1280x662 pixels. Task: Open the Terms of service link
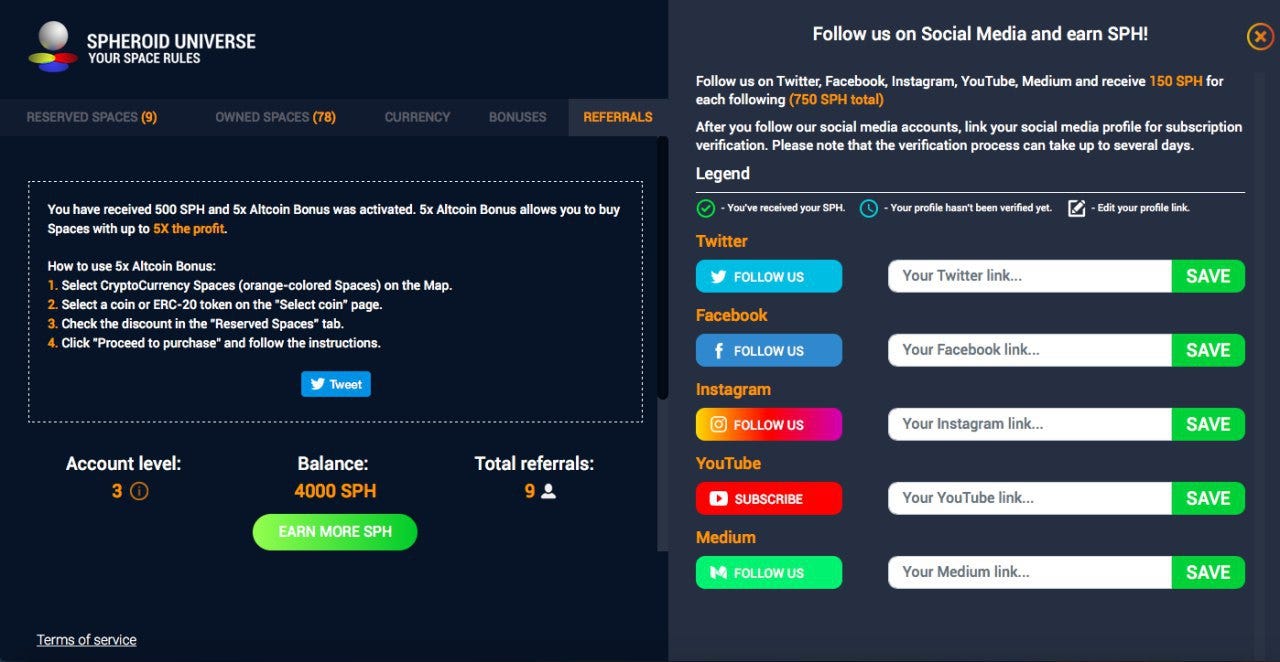[87, 640]
